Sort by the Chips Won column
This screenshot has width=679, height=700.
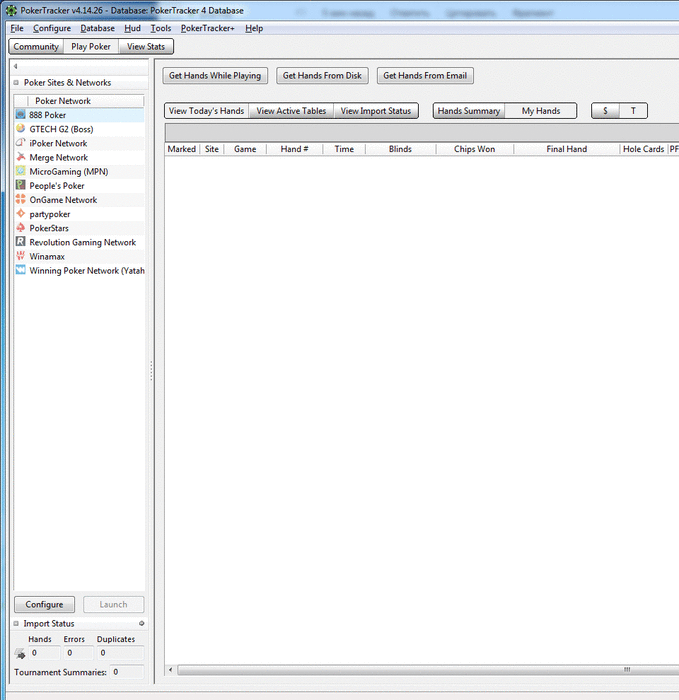point(475,149)
